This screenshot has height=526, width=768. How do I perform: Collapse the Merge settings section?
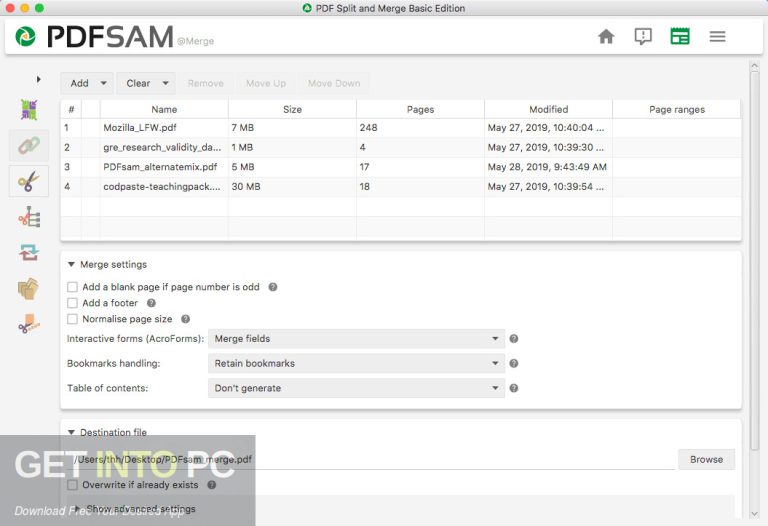pyautogui.click(x=71, y=264)
